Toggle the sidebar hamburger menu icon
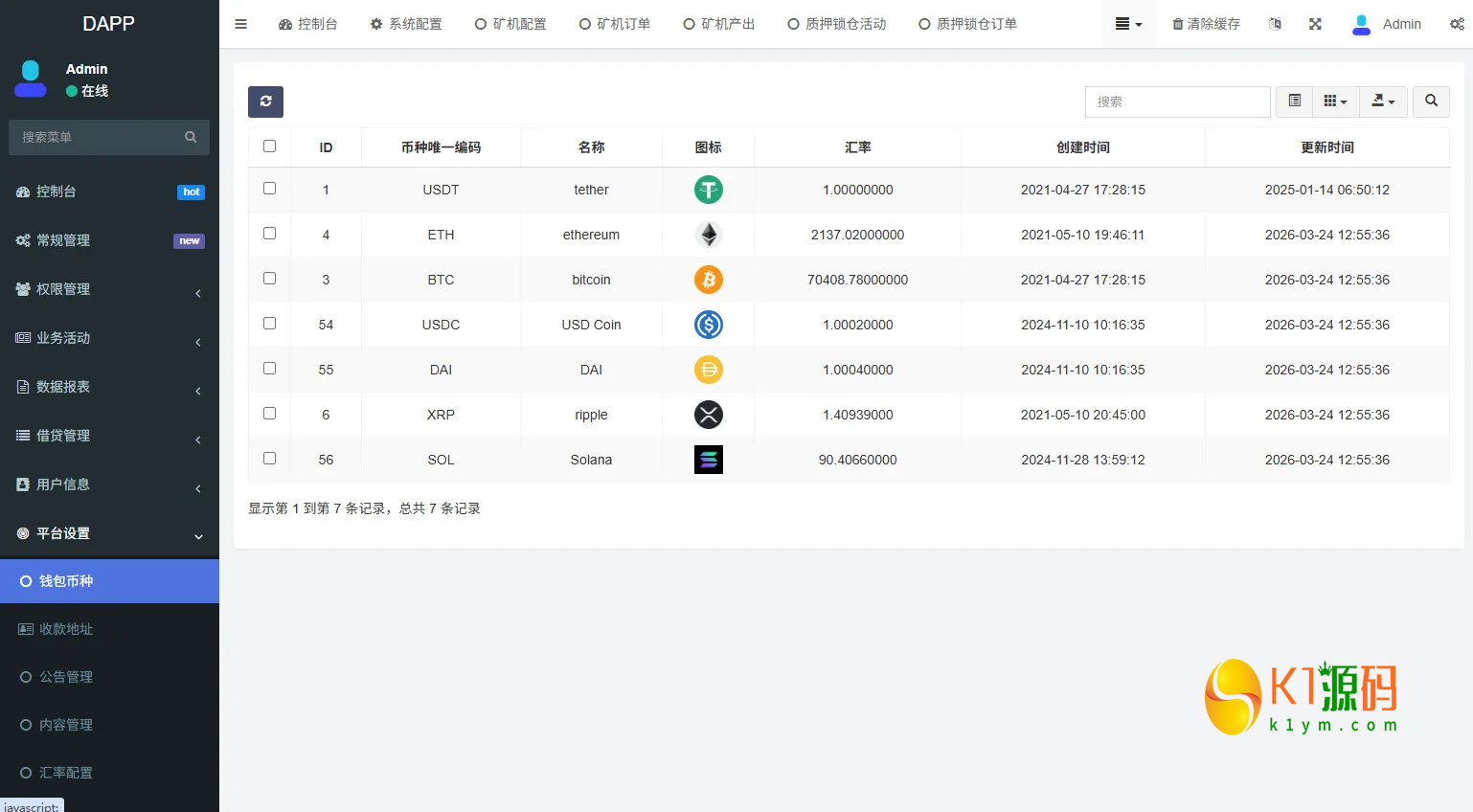1473x812 pixels. point(241,24)
